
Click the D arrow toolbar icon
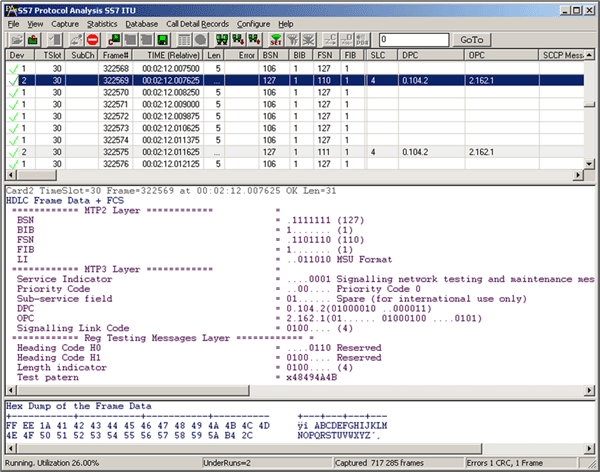[x=346, y=39]
